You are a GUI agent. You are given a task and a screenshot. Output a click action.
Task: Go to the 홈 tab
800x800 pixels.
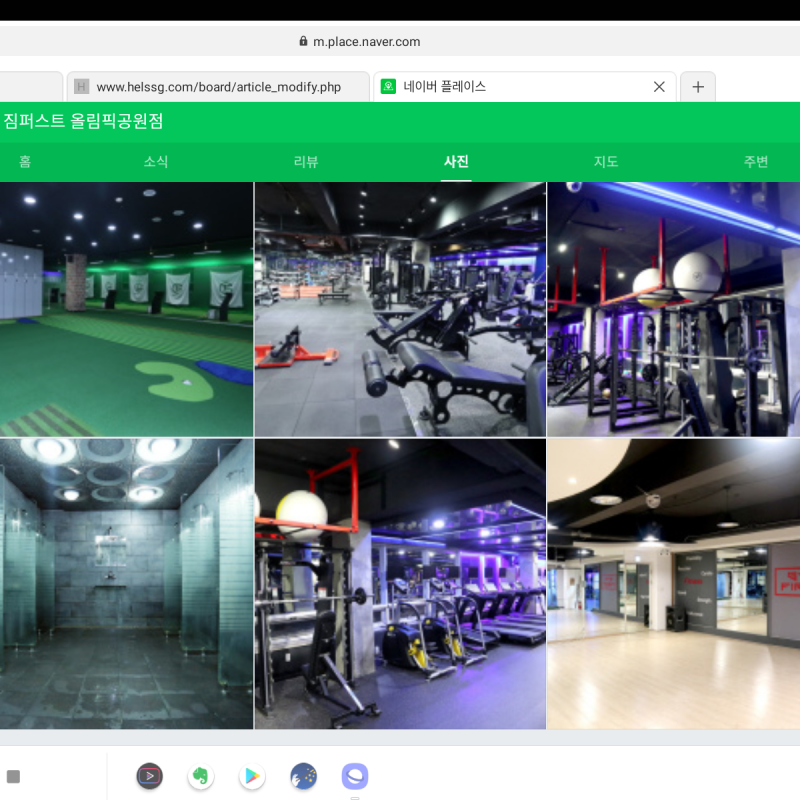pyautogui.click(x=25, y=162)
